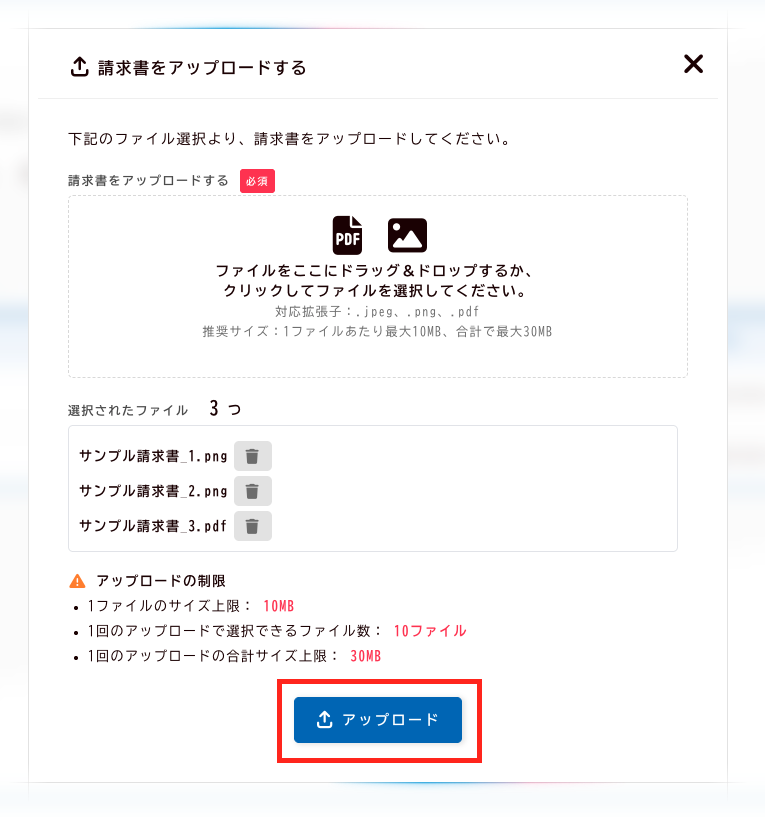
Task: Click the 対応拡張子 supported extensions line
Action: 377,312
